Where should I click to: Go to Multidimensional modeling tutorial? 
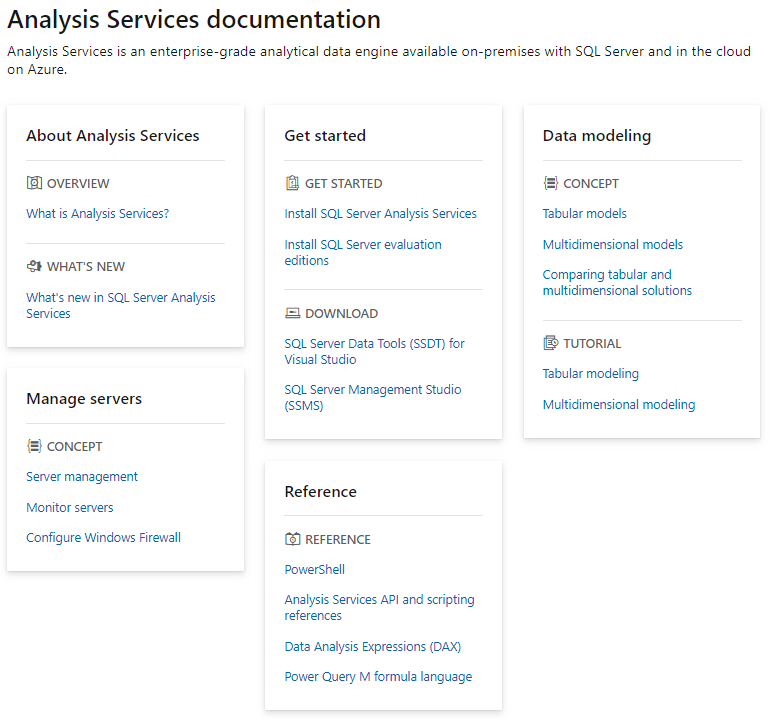(x=618, y=404)
